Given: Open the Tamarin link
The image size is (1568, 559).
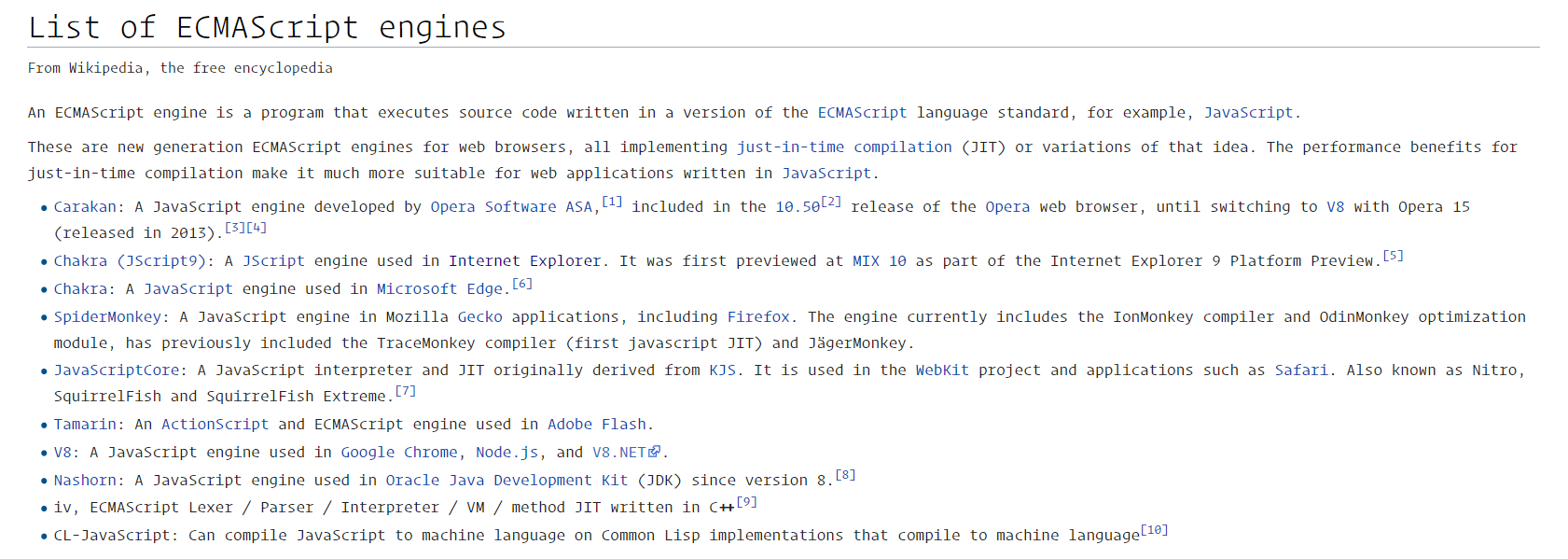Looking at the screenshot, I should [x=85, y=425].
